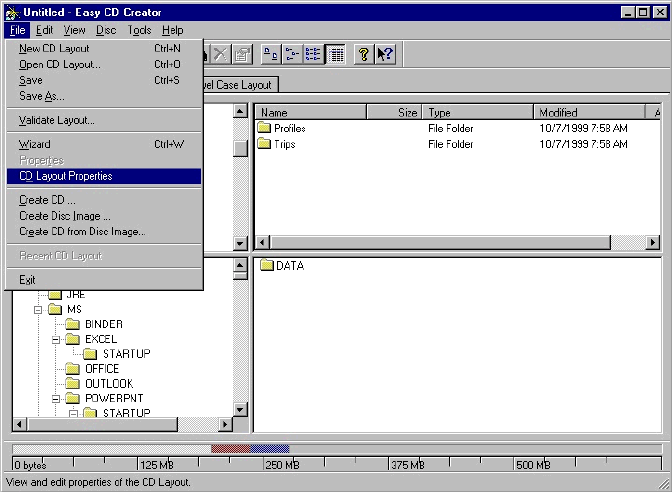Click lower tree horizontal scroll left arrow

19,424
